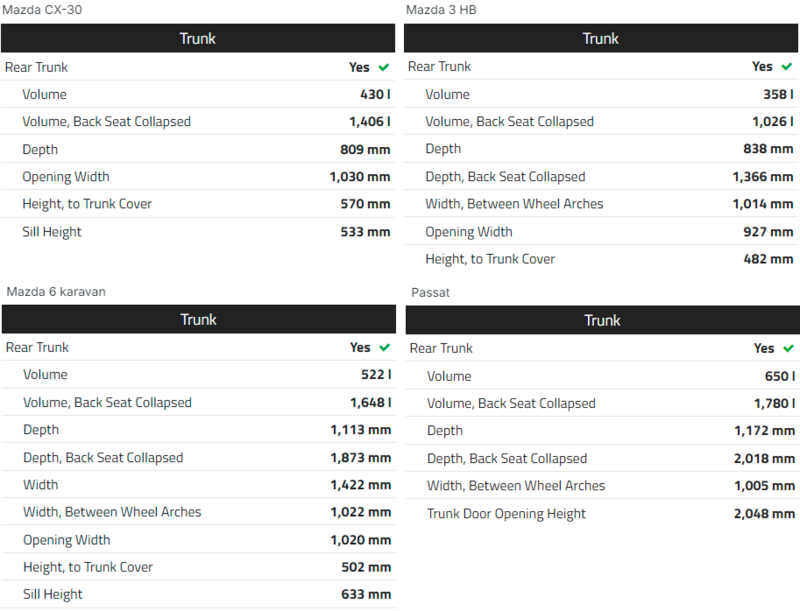800x611 pixels.
Task: Collapse the Trunk header under Mazda 3 HB
Action: tap(601, 39)
